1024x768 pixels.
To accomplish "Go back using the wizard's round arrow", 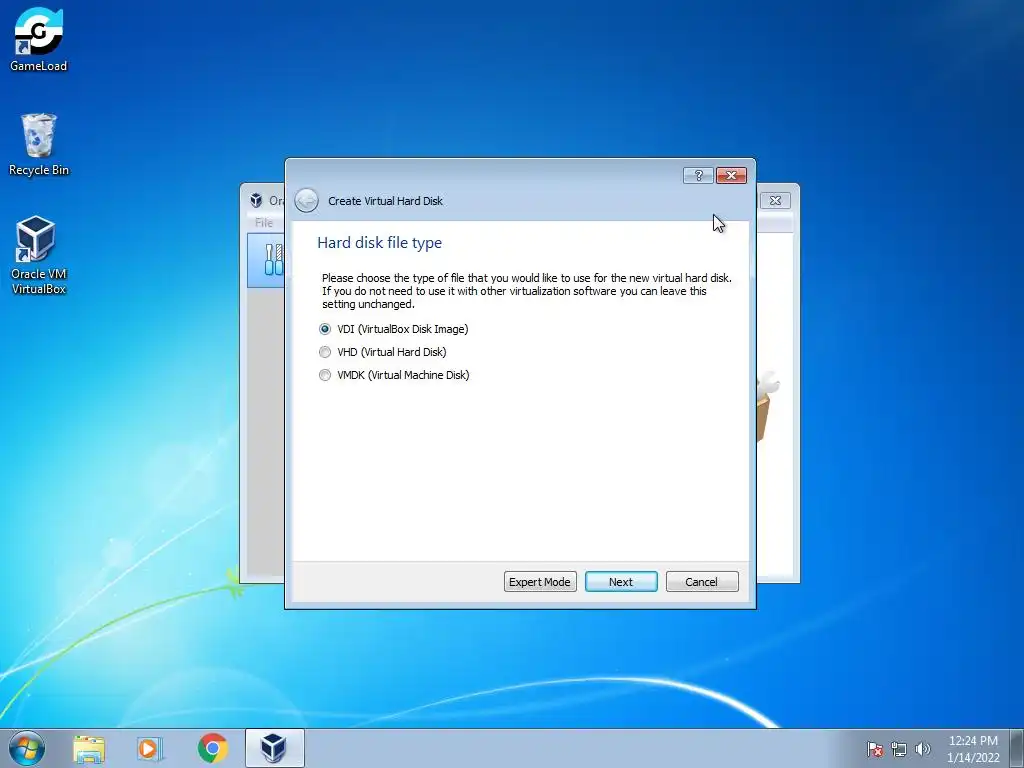I will click(x=306, y=200).
